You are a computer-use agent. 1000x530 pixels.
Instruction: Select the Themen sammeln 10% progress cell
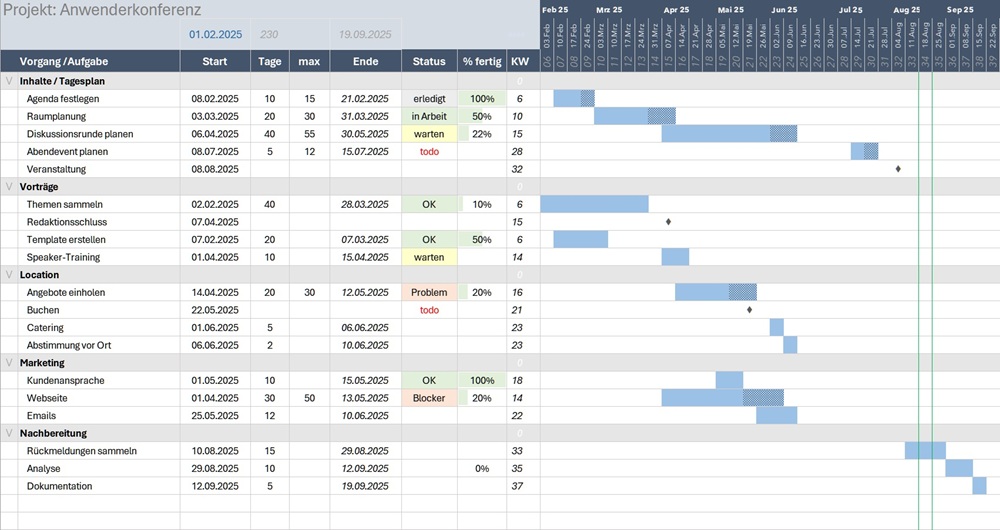(482, 204)
